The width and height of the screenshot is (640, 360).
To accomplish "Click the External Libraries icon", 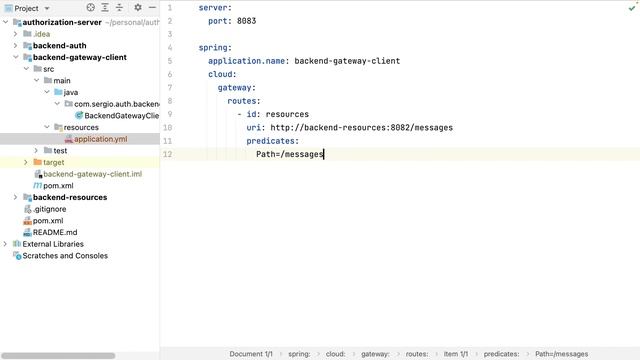I will point(17,244).
